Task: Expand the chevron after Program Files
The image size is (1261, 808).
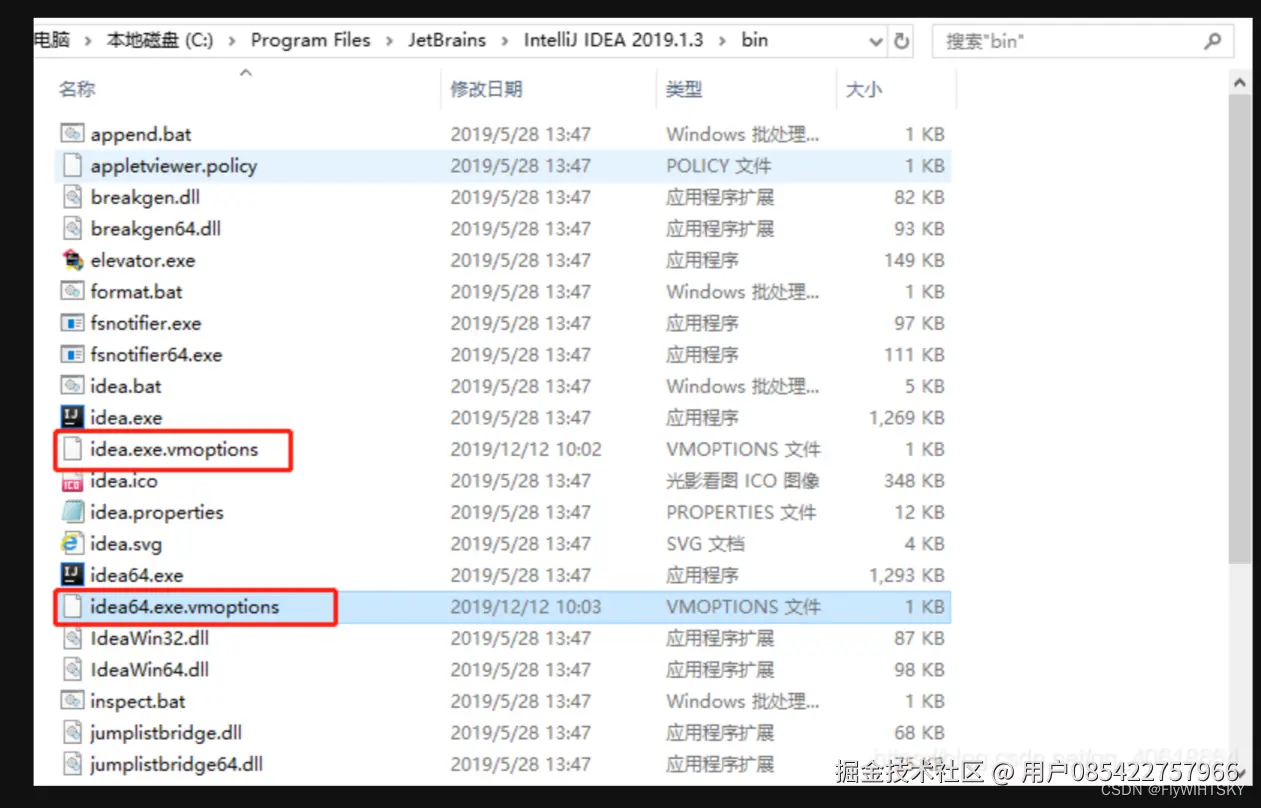Action: (x=389, y=41)
